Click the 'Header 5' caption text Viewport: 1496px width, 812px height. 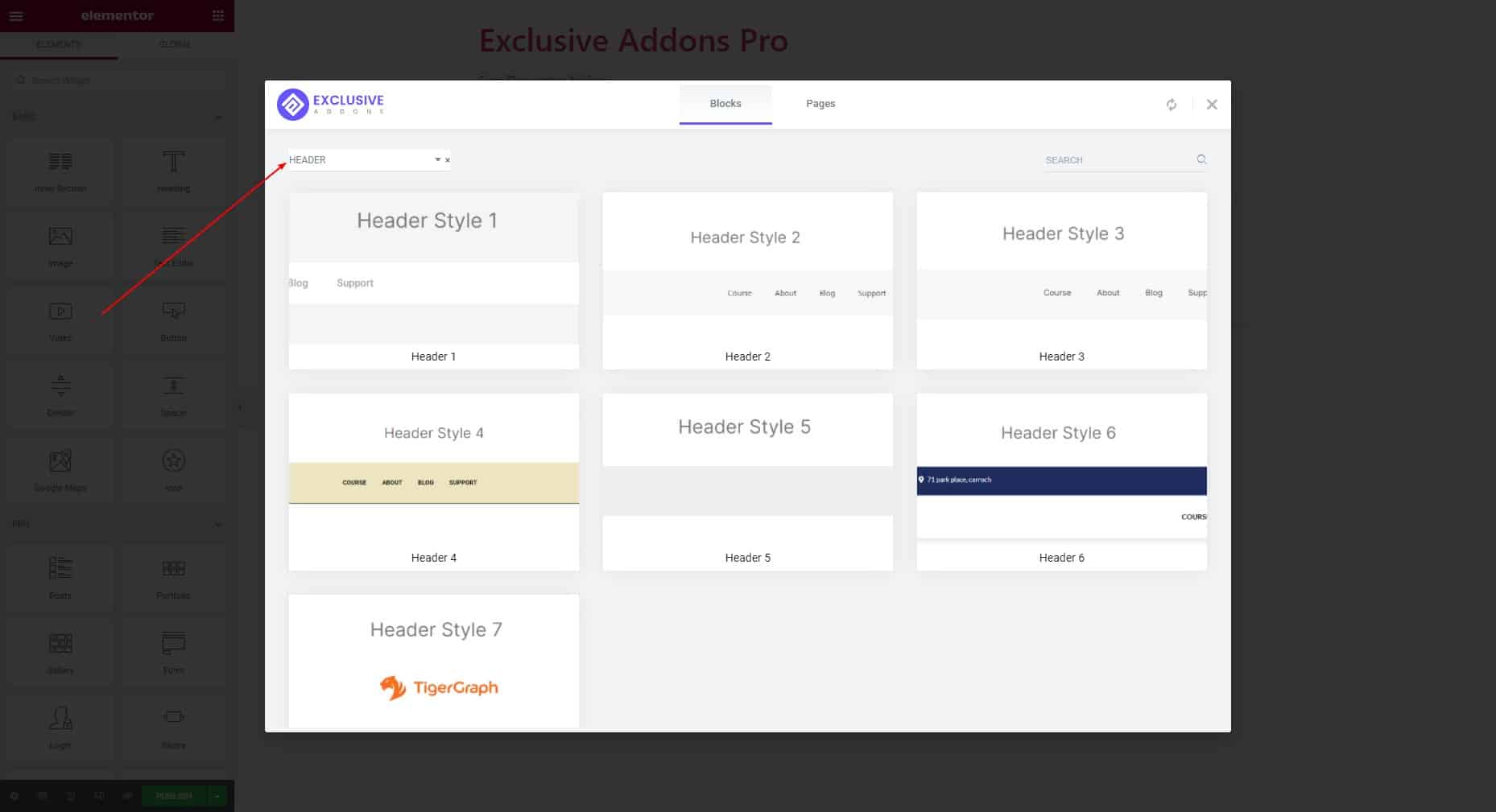(748, 558)
